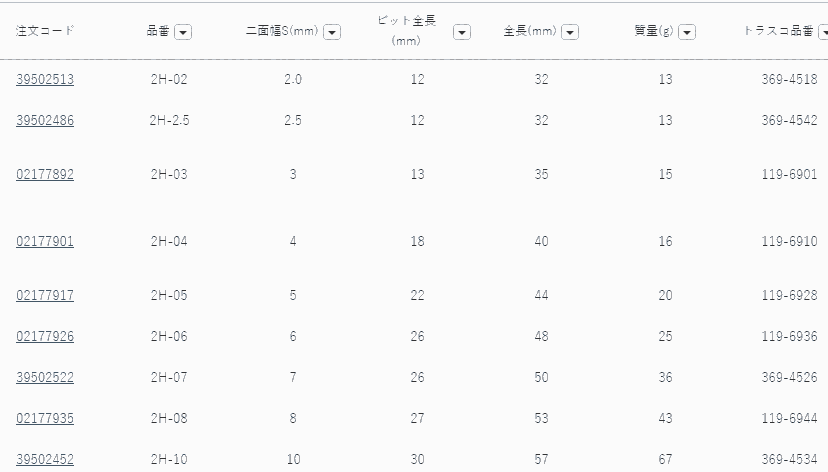The height and width of the screenshot is (472, 828).
Task: Open order code link 39502522
Action: pyautogui.click(x=45, y=377)
